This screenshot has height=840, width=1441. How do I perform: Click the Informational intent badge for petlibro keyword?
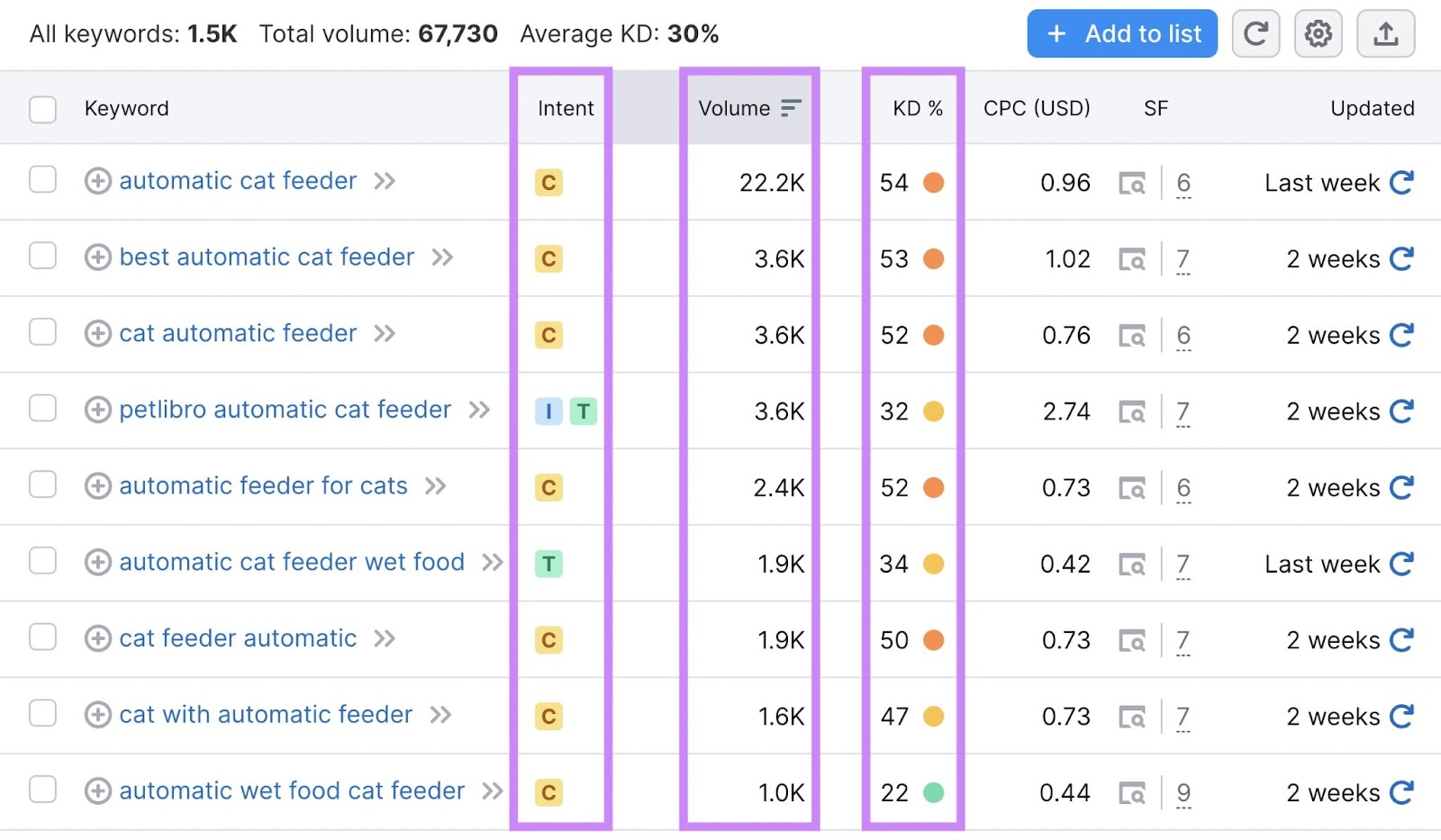[548, 411]
